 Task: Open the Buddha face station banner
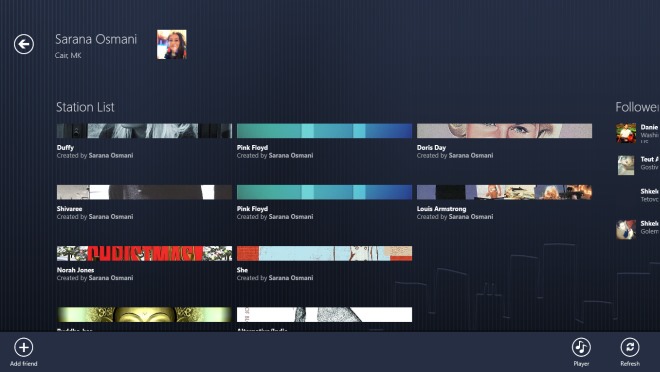(144, 314)
